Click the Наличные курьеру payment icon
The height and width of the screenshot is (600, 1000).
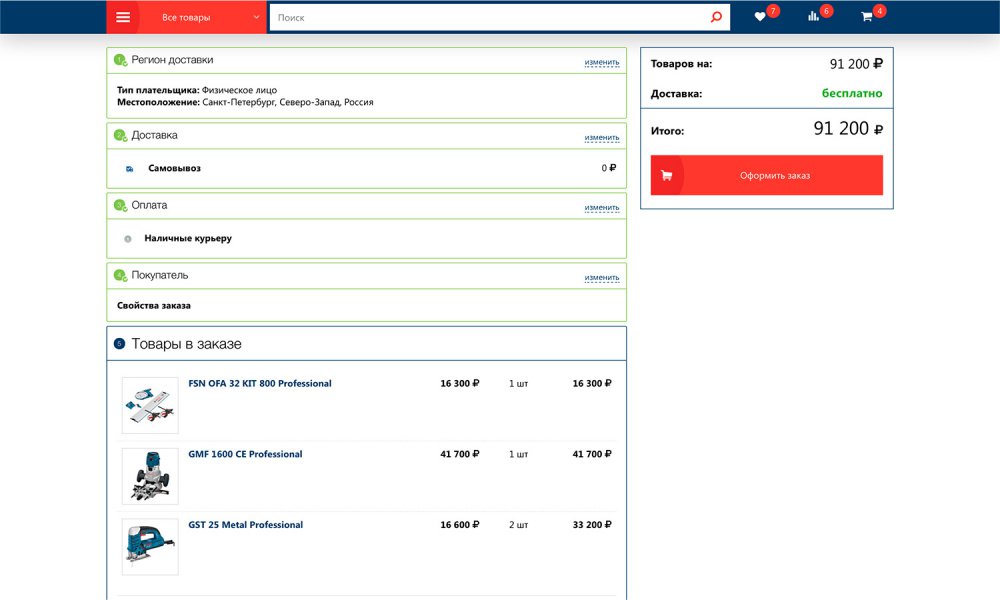pyautogui.click(x=128, y=239)
